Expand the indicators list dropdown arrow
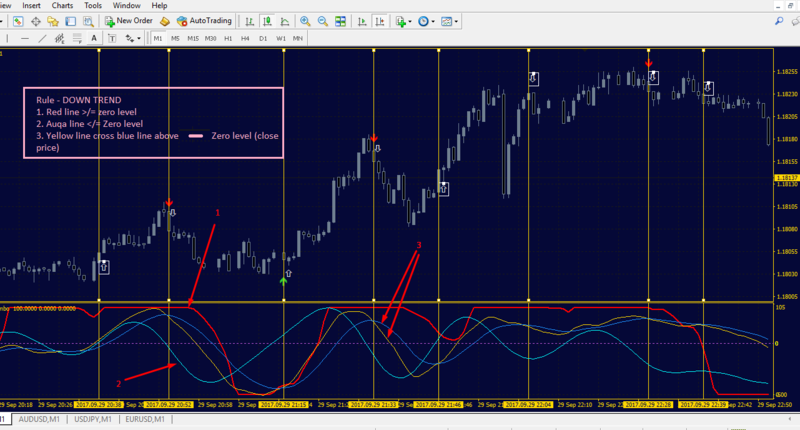The image size is (800, 430). 410,21
